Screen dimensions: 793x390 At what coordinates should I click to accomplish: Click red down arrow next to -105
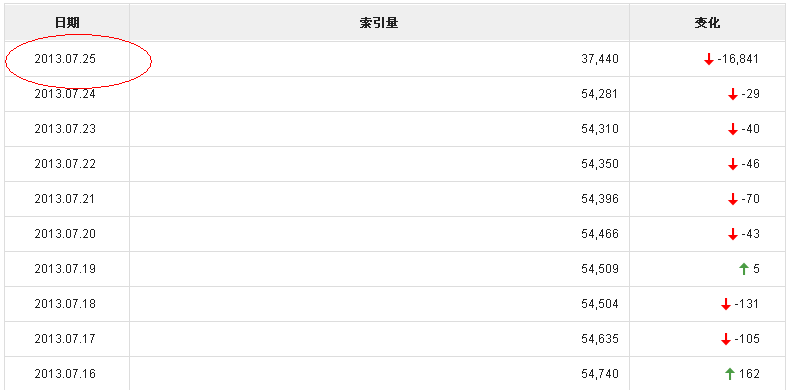726,339
